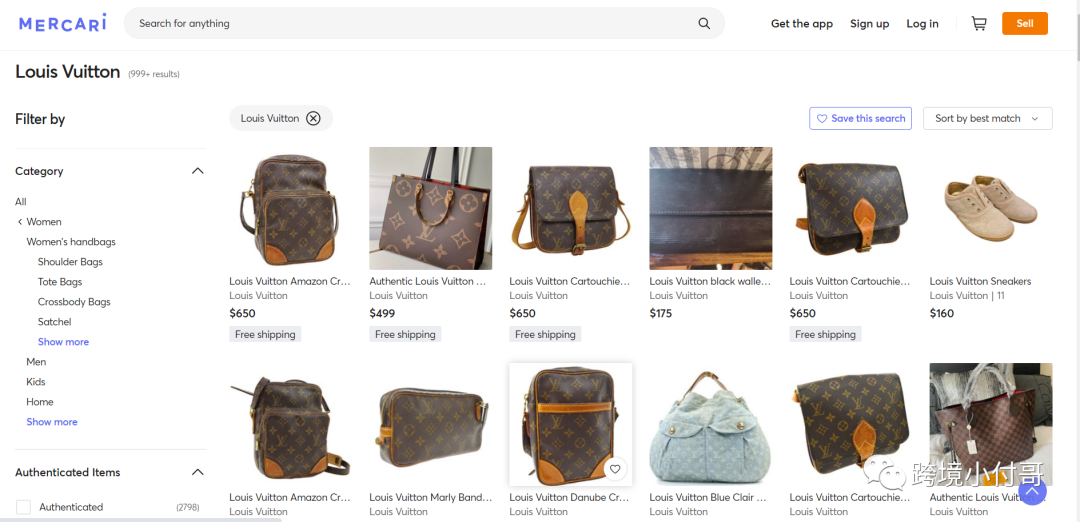Open the shopping cart icon
This screenshot has height=522, width=1080.
click(979, 23)
